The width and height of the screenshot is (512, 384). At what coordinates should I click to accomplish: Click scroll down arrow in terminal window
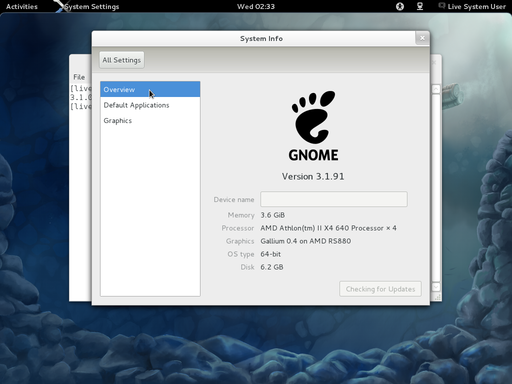point(436,287)
